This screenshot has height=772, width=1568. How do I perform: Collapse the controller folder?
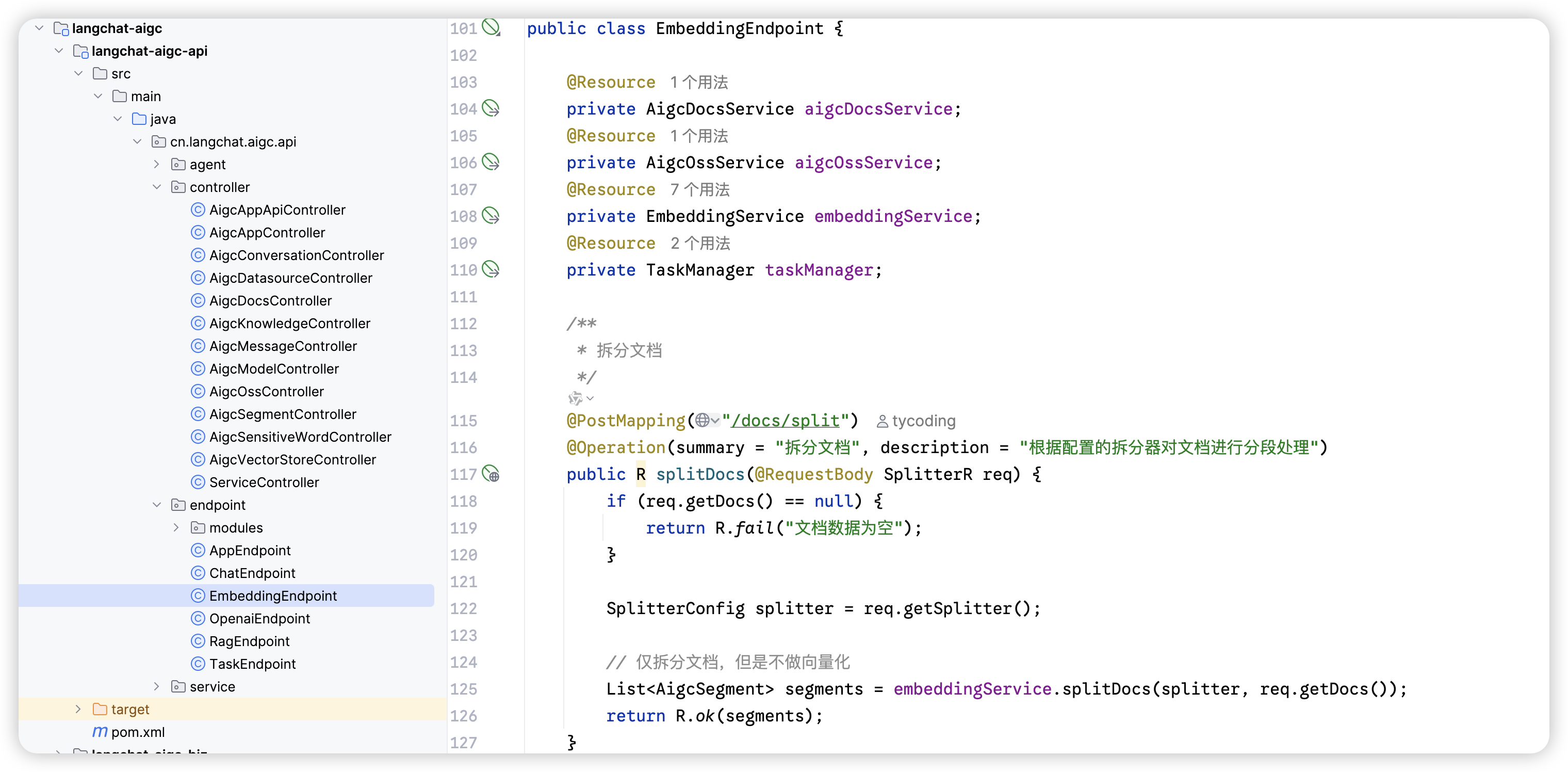pyautogui.click(x=156, y=187)
